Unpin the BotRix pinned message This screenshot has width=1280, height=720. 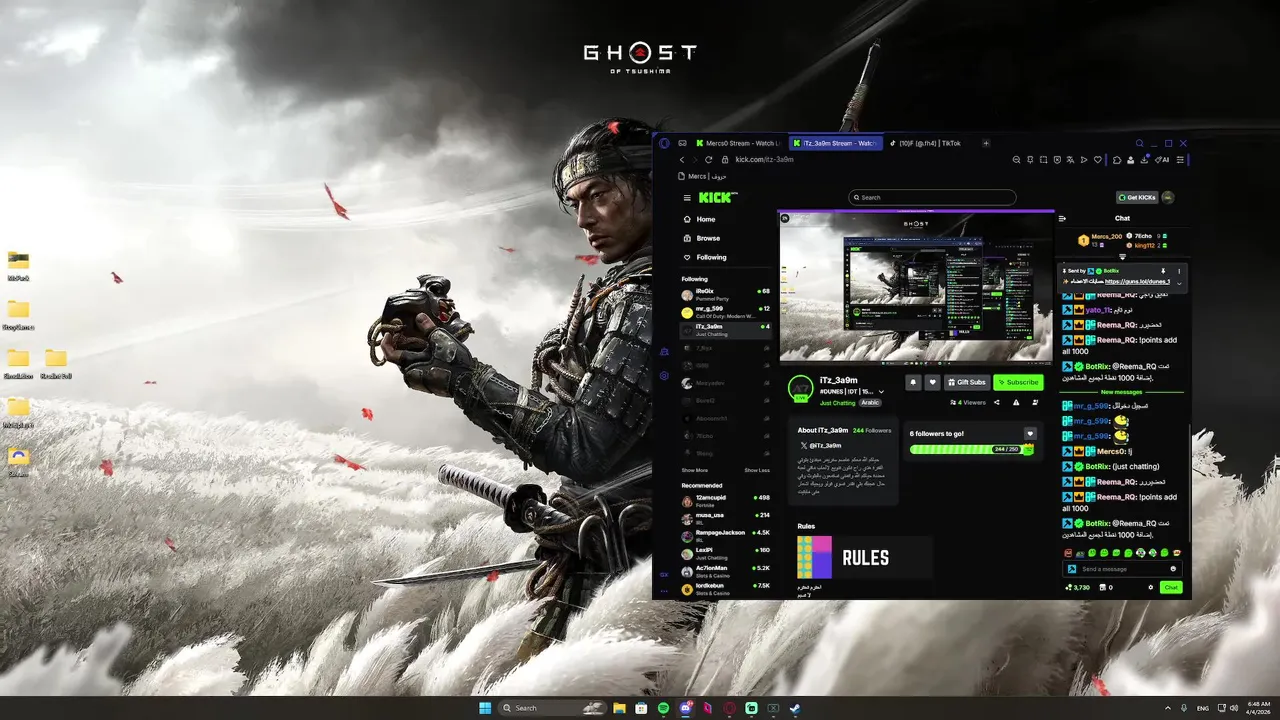1163,271
